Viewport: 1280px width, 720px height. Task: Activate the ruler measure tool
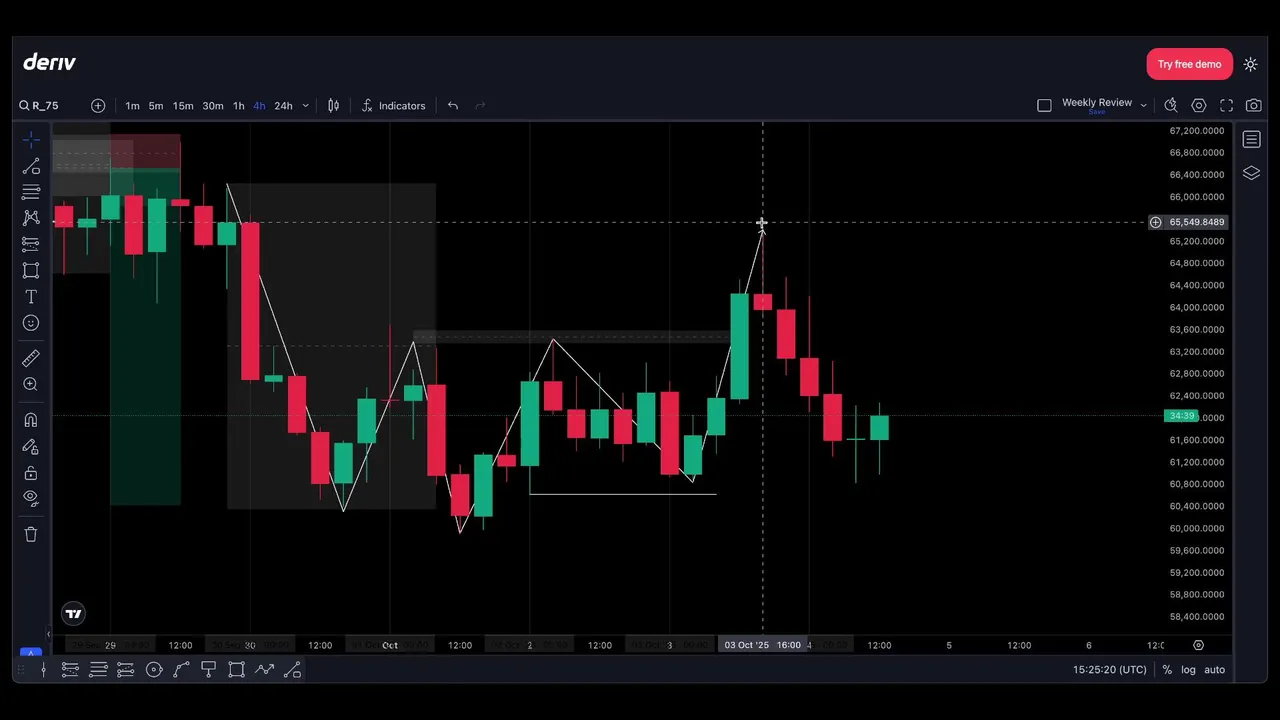[31, 358]
